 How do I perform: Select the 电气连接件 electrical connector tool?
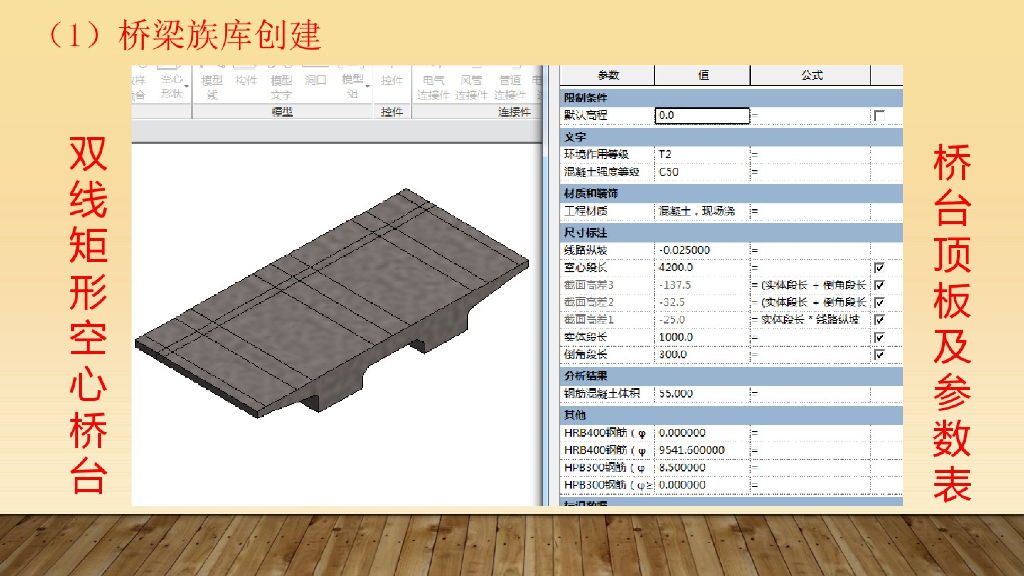click(x=433, y=85)
